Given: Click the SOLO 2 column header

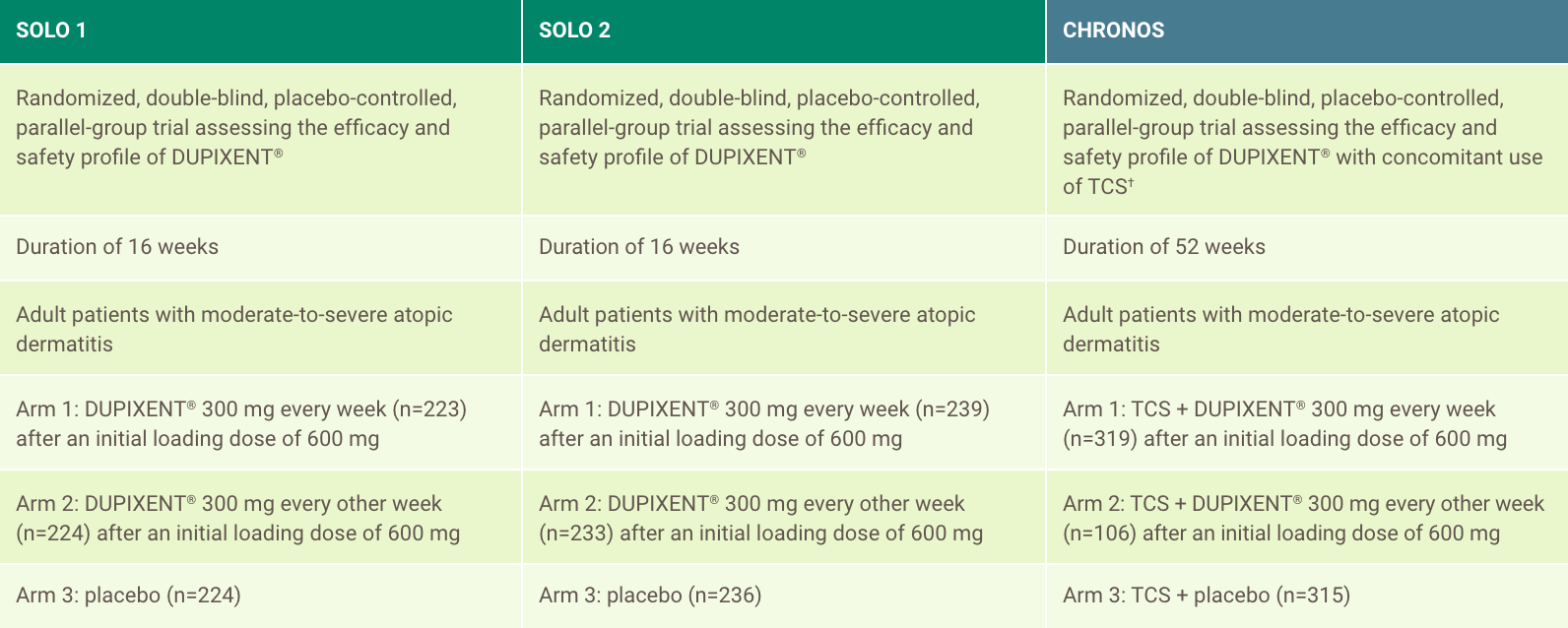Looking at the screenshot, I should 784,31.
